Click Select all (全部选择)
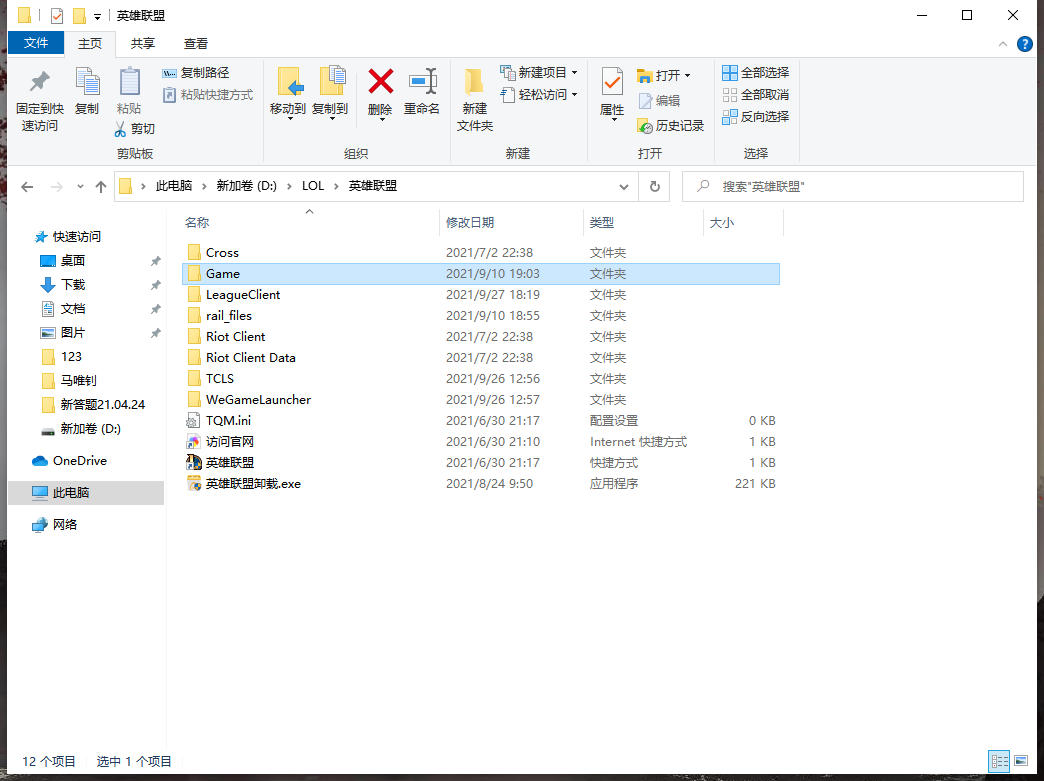This screenshot has width=1044, height=781. pos(756,73)
